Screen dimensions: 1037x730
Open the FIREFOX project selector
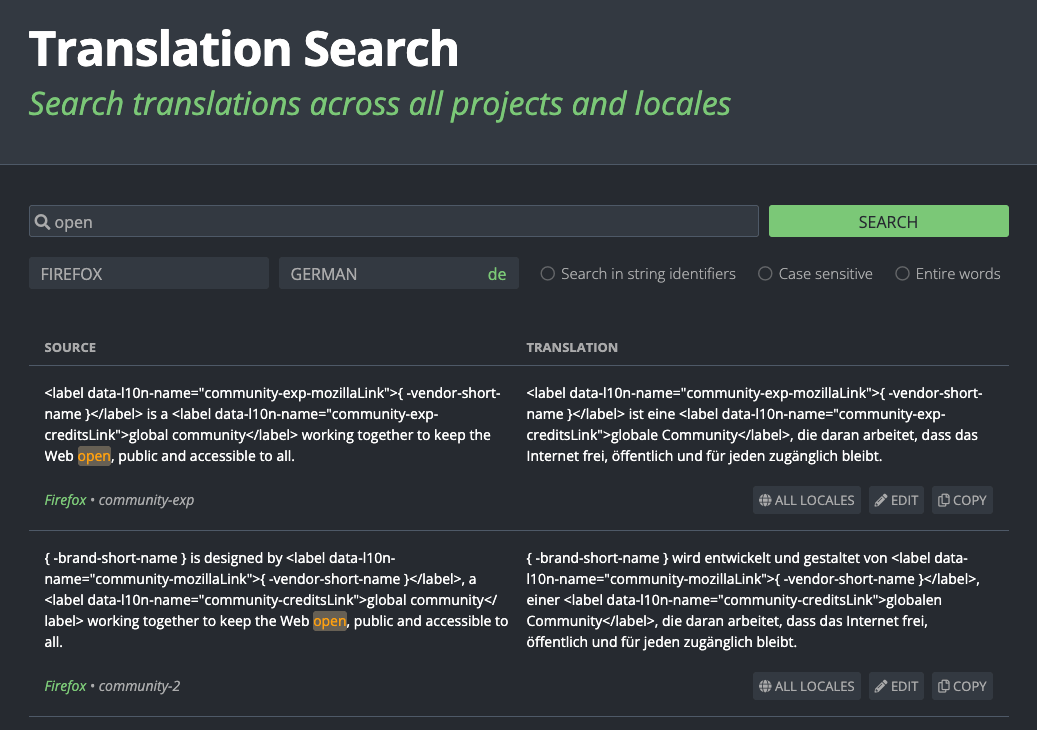[x=148, y=272]
